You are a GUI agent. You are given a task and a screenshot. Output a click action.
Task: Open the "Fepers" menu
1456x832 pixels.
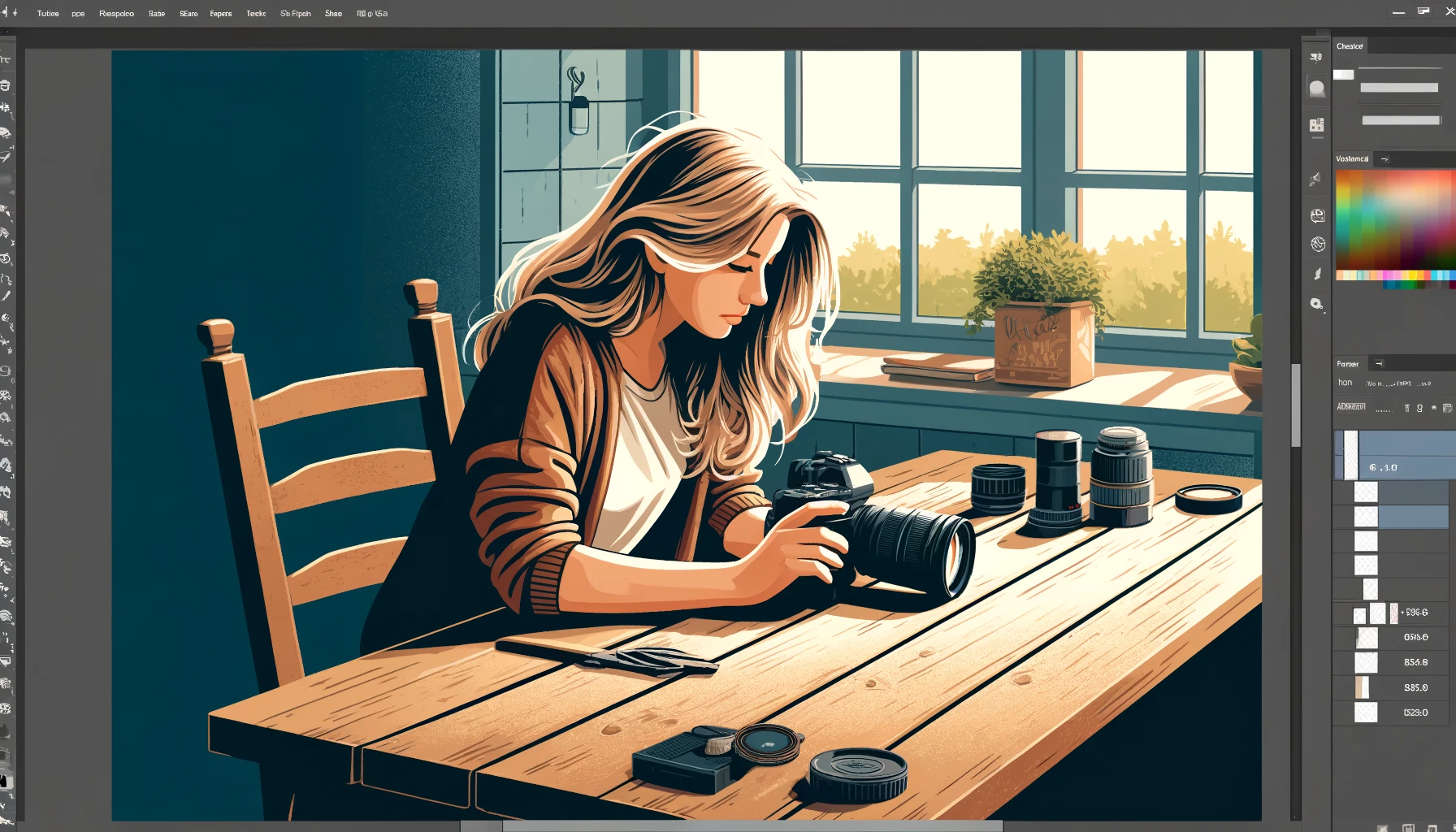[x=221, y=14]
